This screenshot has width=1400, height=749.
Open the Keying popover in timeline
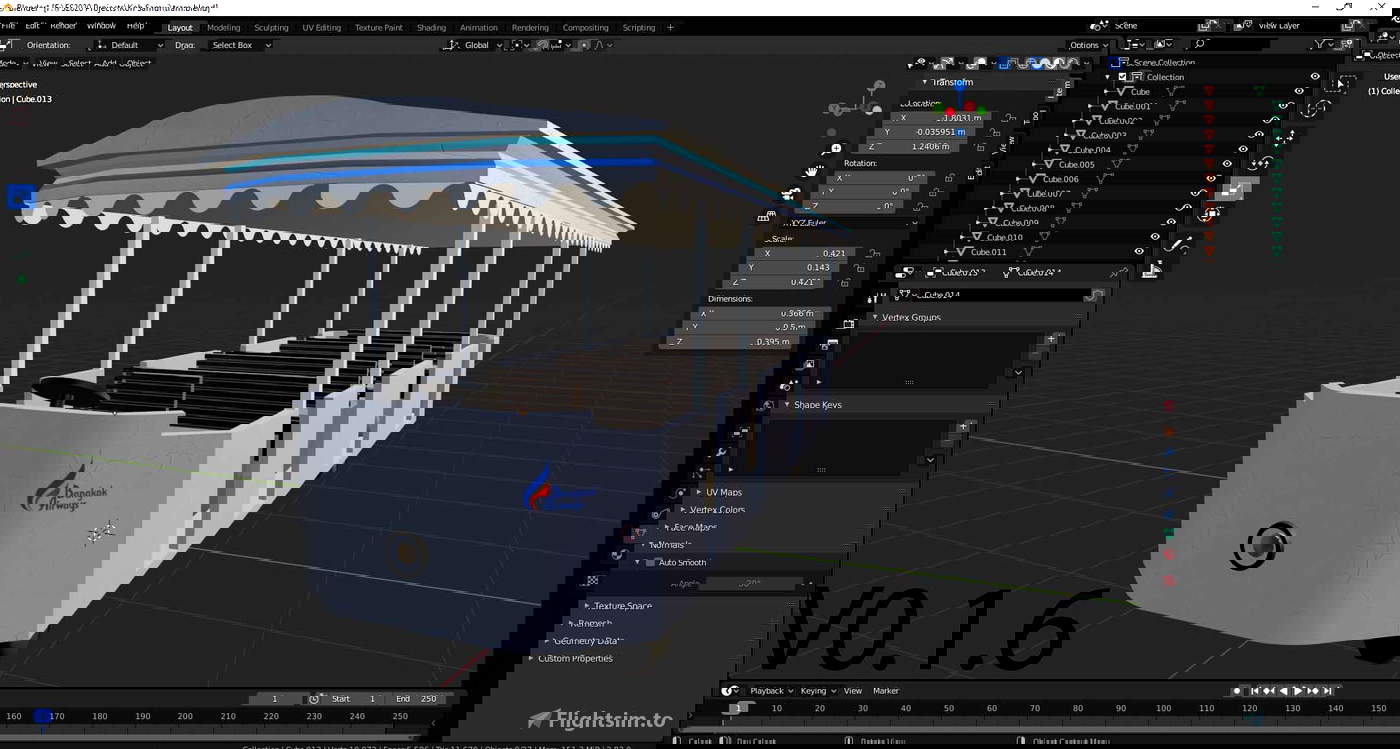coord(818,690)
